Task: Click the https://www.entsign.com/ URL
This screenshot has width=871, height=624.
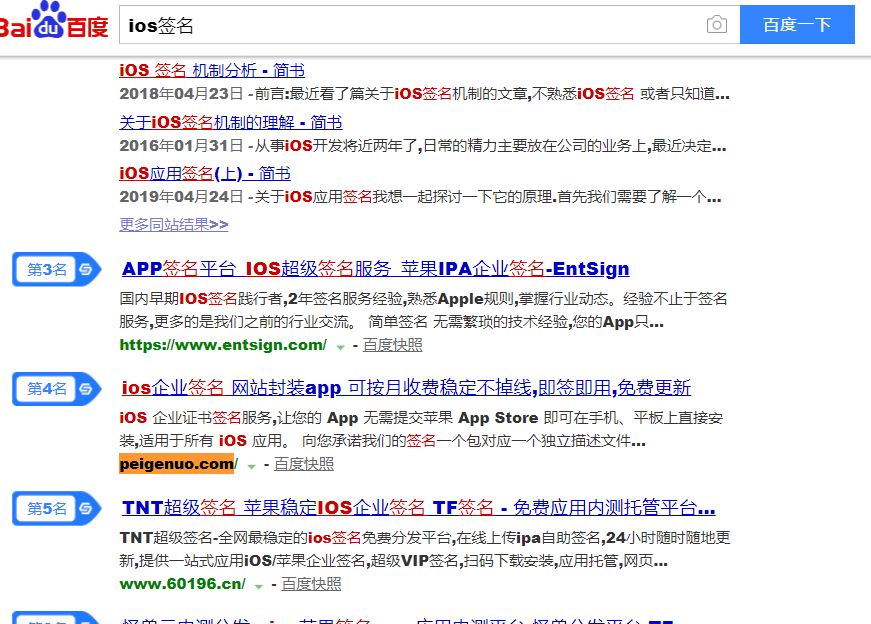Action: (223, 345)
